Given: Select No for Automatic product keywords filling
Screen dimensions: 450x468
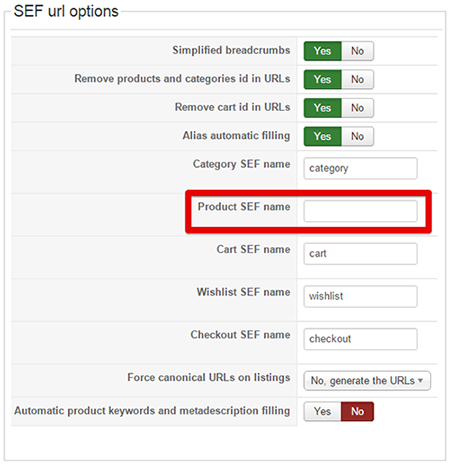Looking at the screenshot, I should click(x=357, y=411).
